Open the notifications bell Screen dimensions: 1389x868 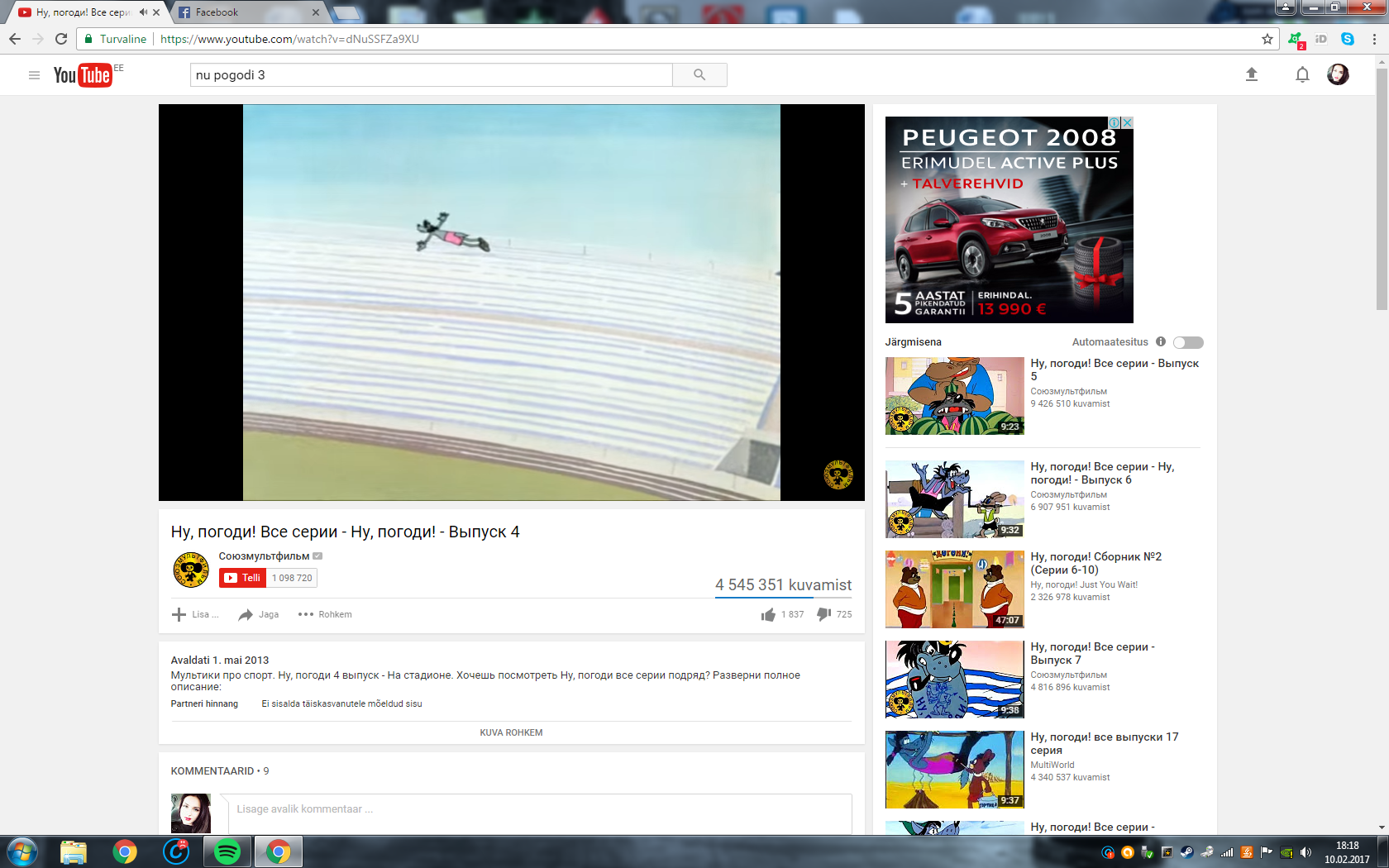[x=1302, y=75]
